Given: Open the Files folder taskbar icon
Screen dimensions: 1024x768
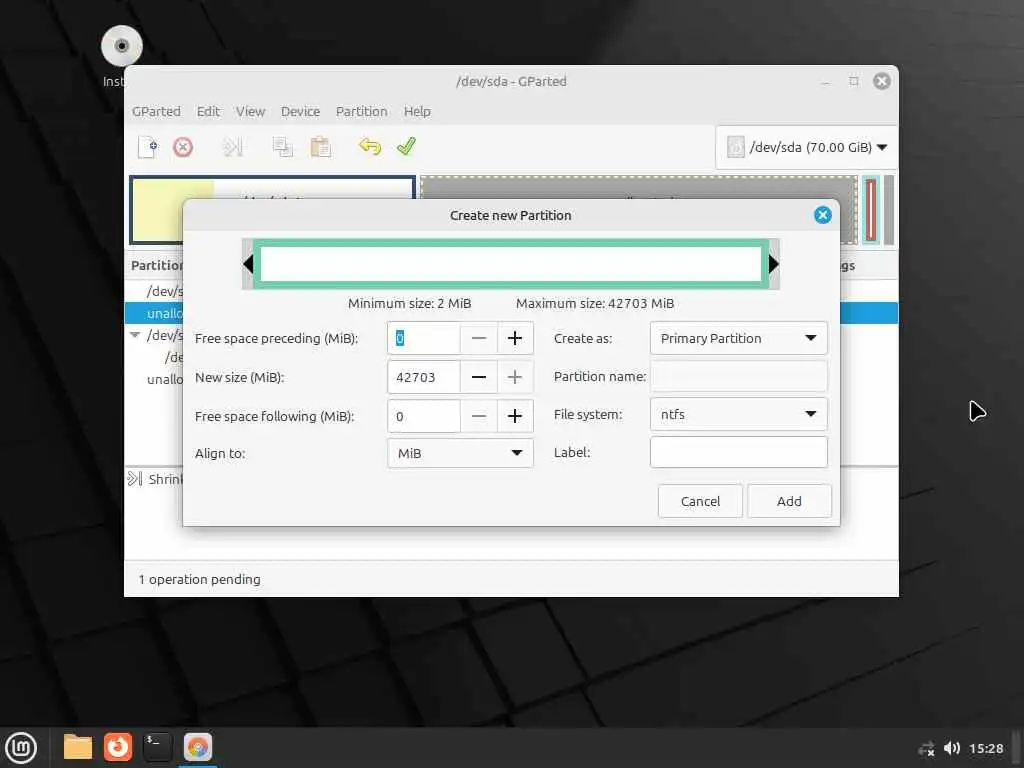Looking at the screenshot, I should (x=78, y=747).
